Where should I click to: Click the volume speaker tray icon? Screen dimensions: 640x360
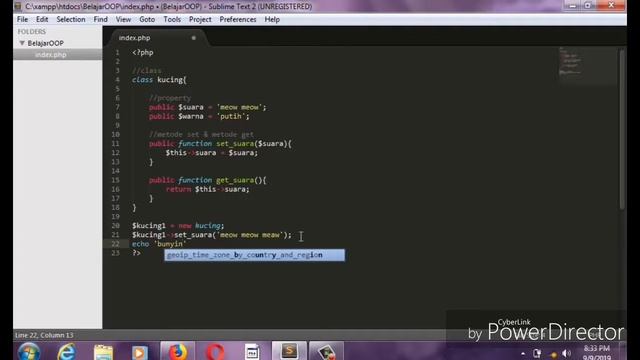pos(566,353)
